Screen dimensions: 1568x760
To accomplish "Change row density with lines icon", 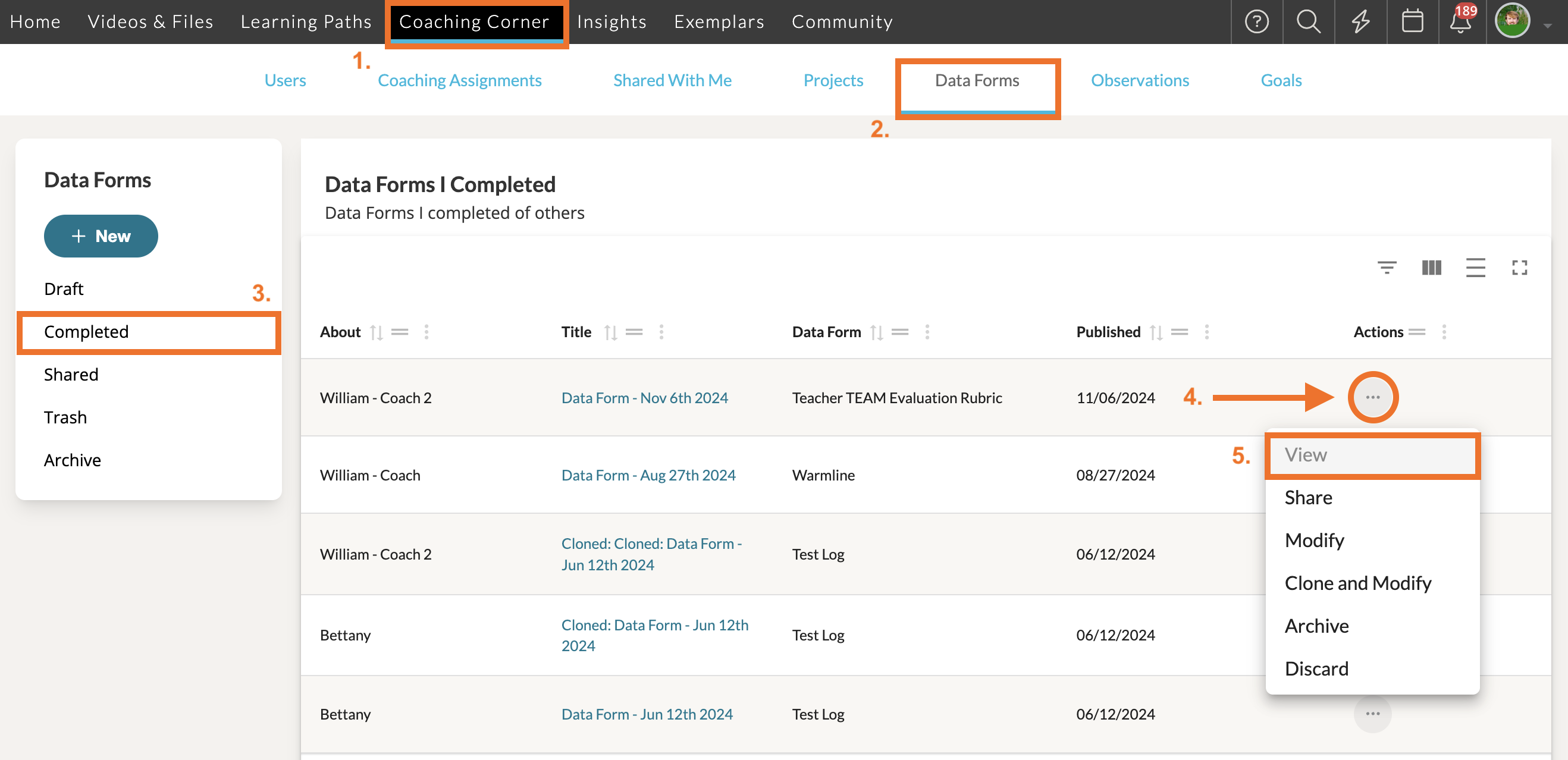I will point(1475,267).
